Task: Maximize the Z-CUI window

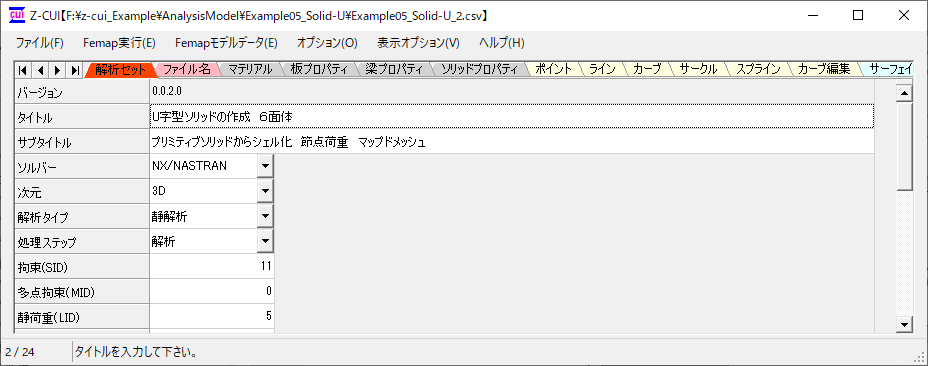Action: point(858,15)
